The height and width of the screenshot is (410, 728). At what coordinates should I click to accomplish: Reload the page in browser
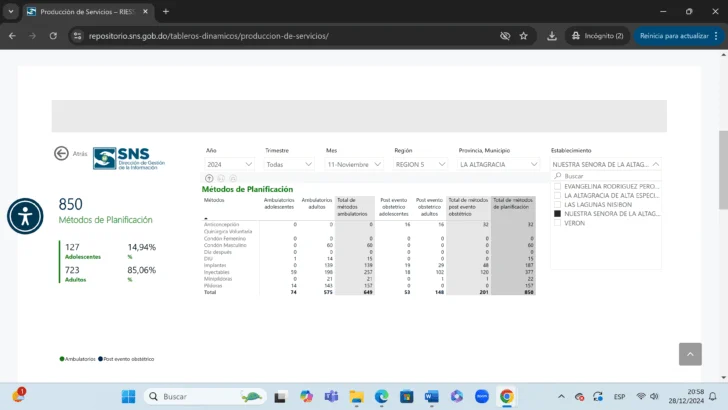click(55, 36)
